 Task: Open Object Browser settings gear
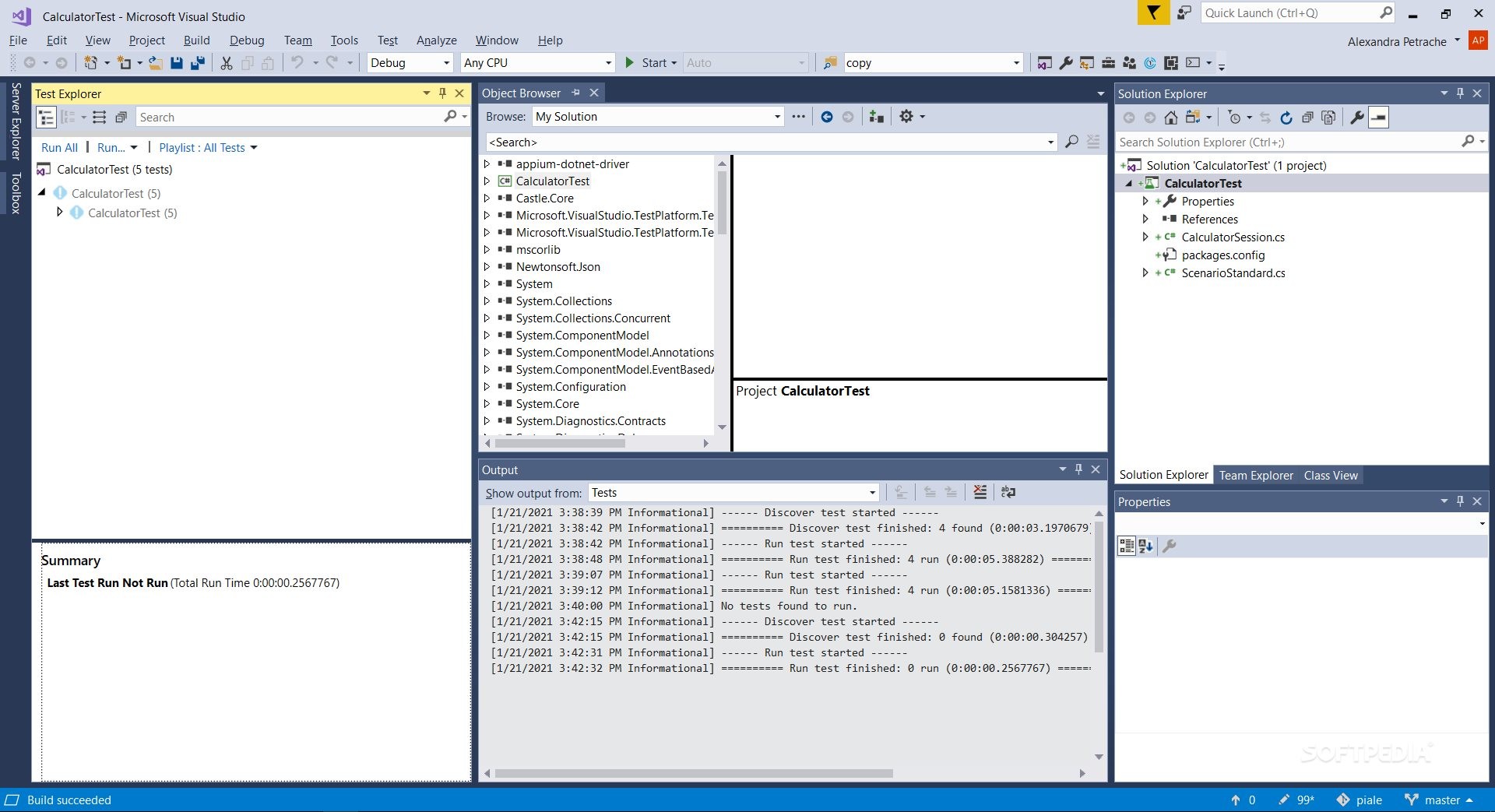point(906,117)
